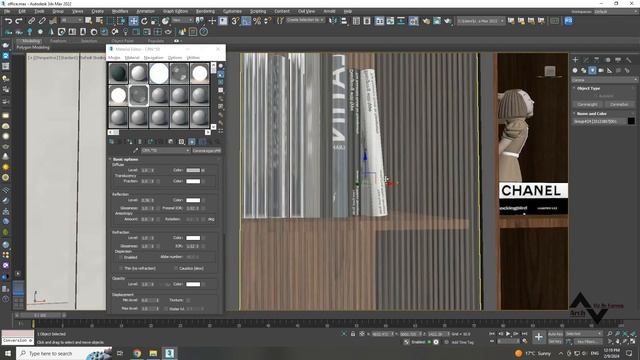Collapse the Name and Color rollout
The width and height of the screenshot is (640, 360).
click(x=589, y=113)
